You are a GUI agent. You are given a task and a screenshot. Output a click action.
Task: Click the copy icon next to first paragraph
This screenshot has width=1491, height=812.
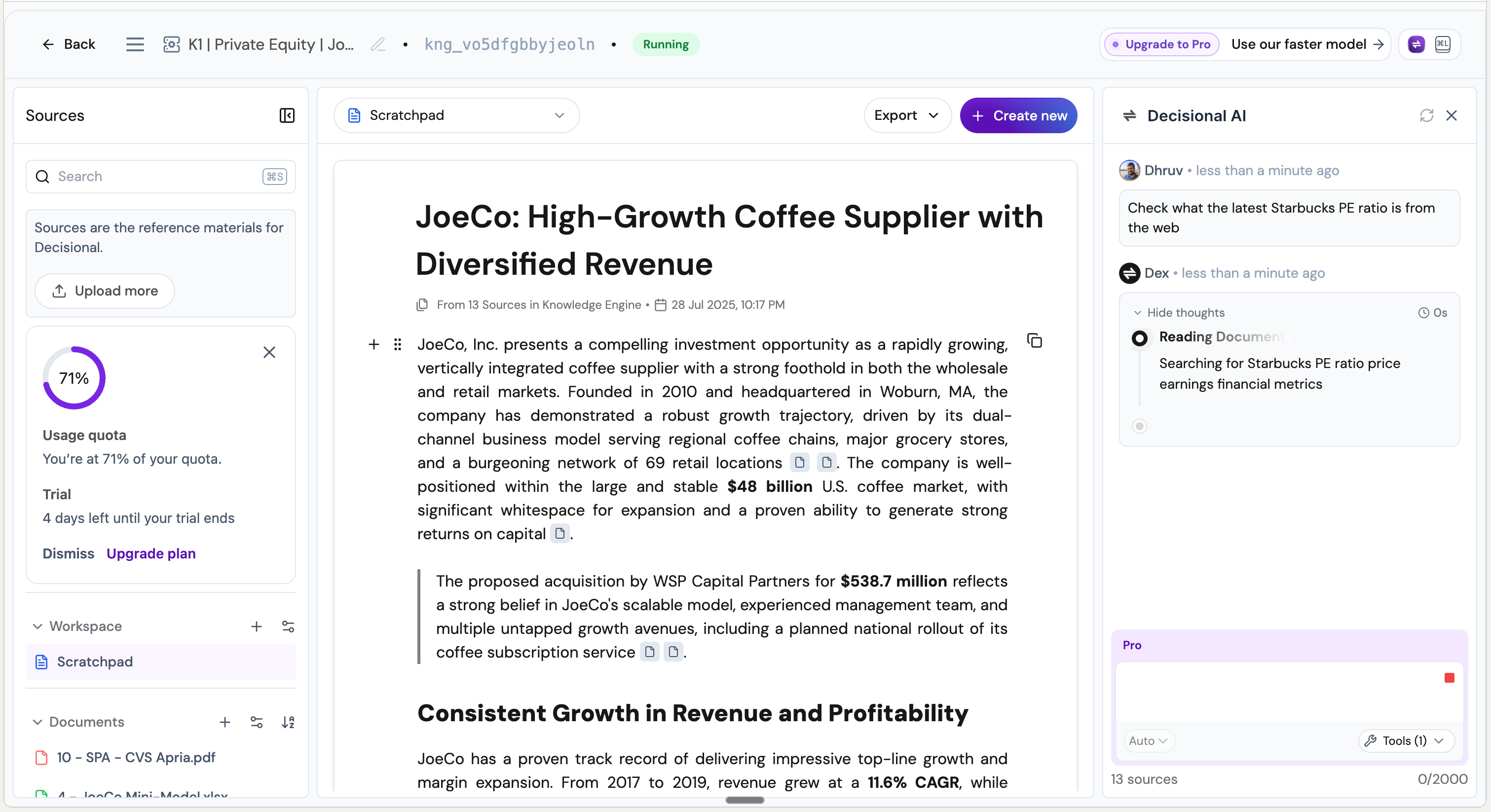tap(1034, 341)
